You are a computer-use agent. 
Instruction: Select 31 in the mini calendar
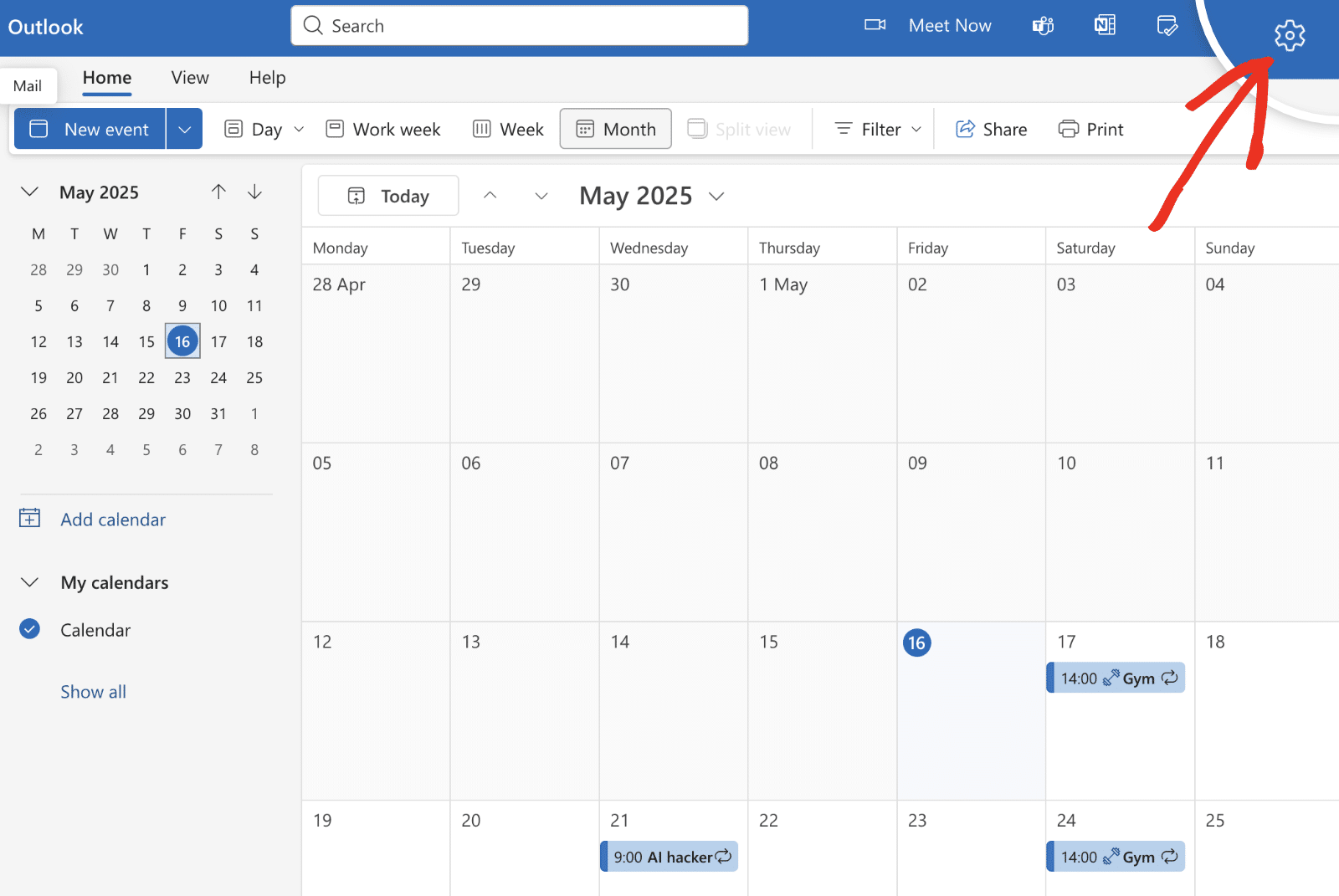click(x=218, y=413)
